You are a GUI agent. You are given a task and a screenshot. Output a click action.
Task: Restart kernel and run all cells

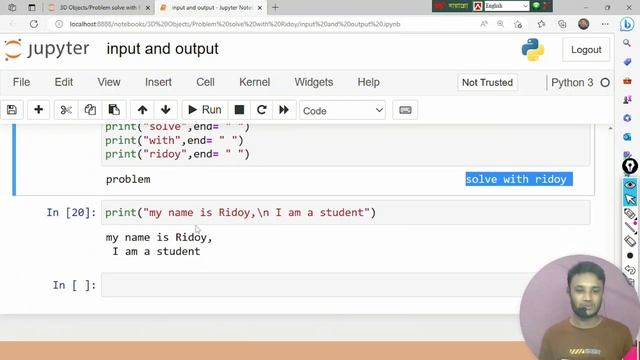(x=284, y=110)
